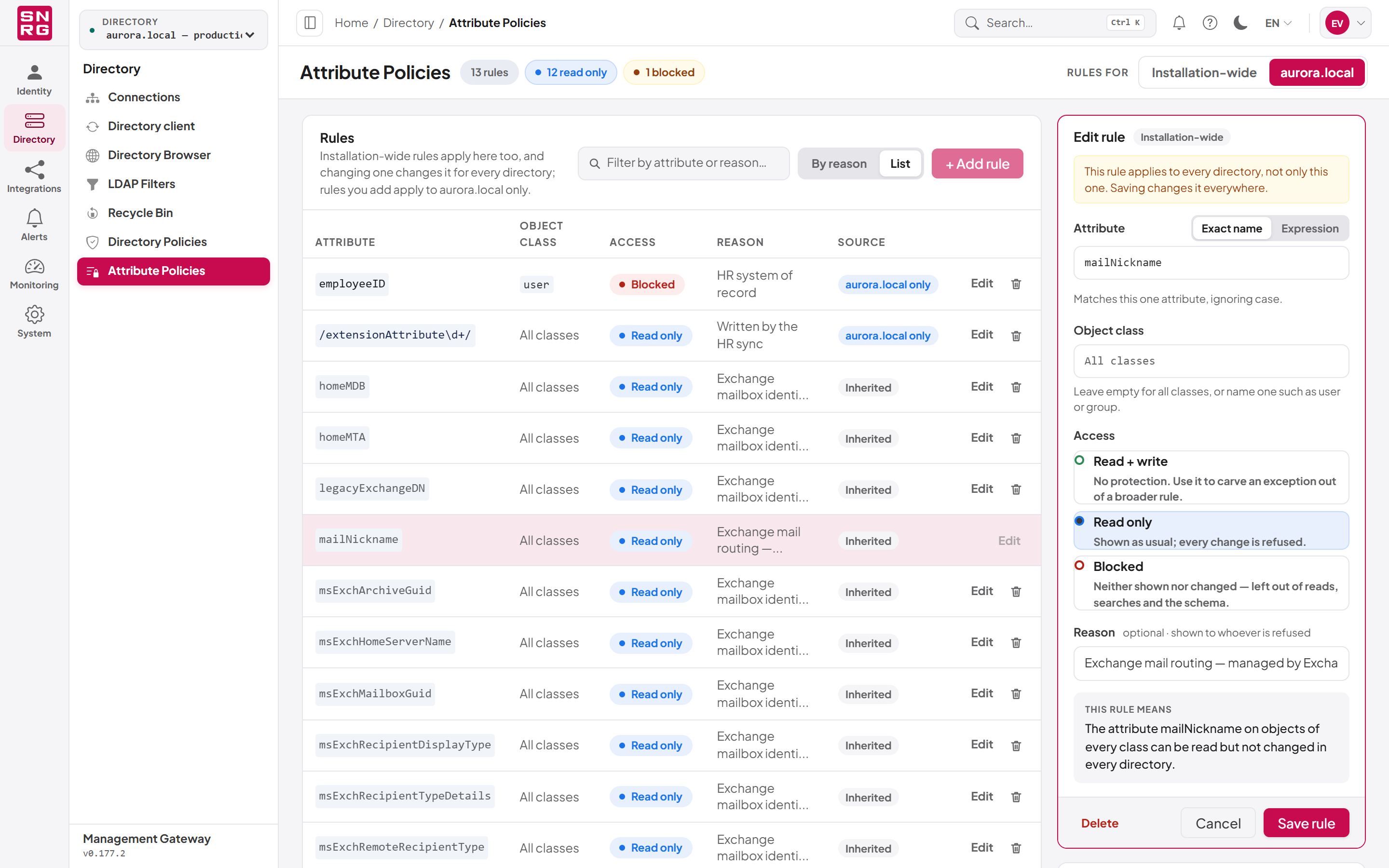Open the Identity section
The width and height of the screenshot is (1389, 868).
(x=34, y=80)
